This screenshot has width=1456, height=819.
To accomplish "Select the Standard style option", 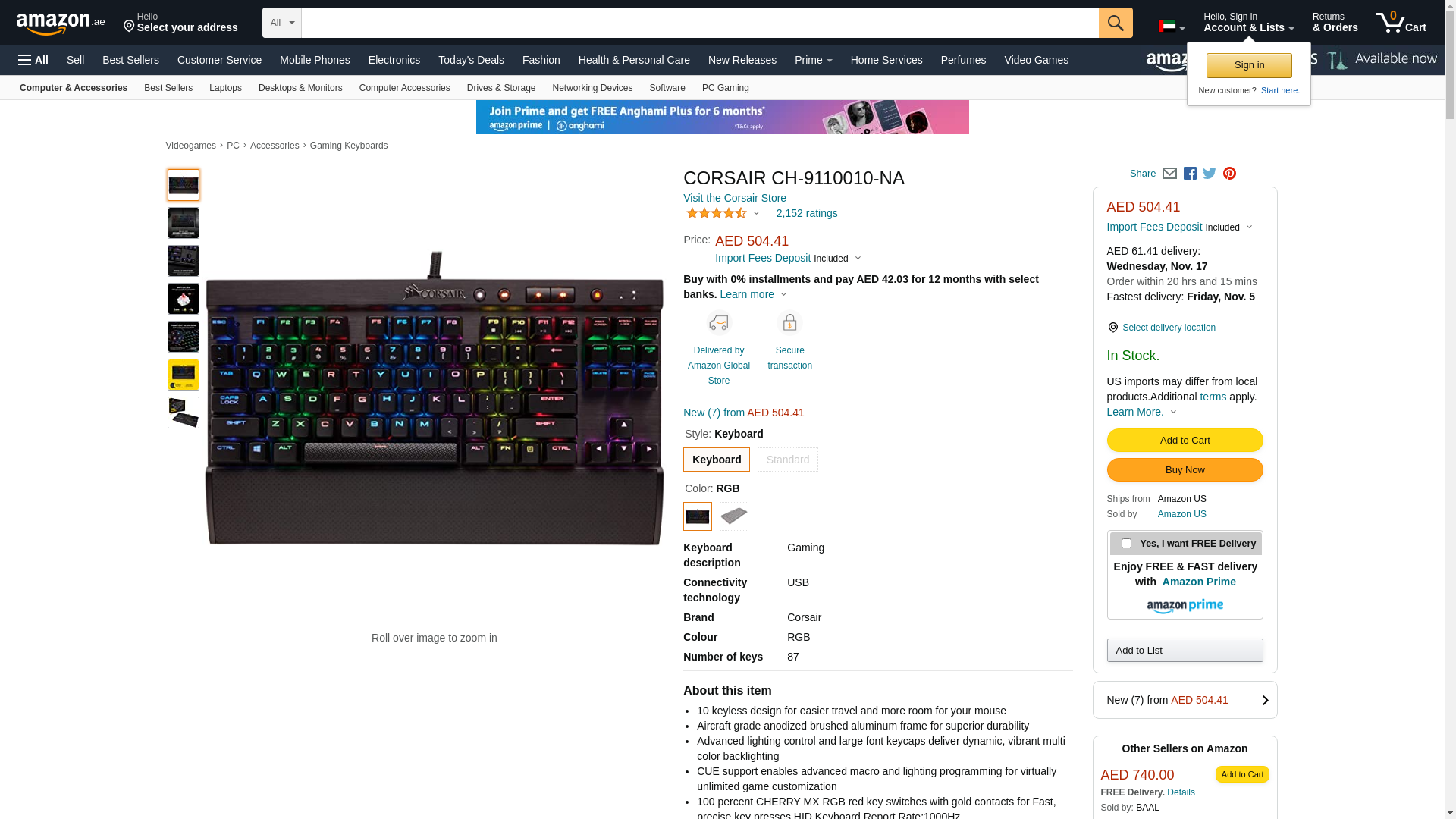I will (788, 460).
